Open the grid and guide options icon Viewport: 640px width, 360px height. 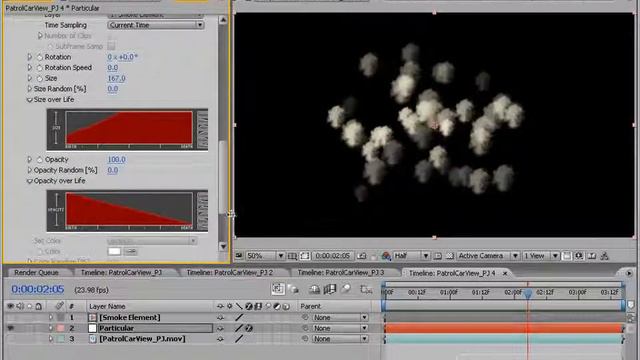point(292,256)
